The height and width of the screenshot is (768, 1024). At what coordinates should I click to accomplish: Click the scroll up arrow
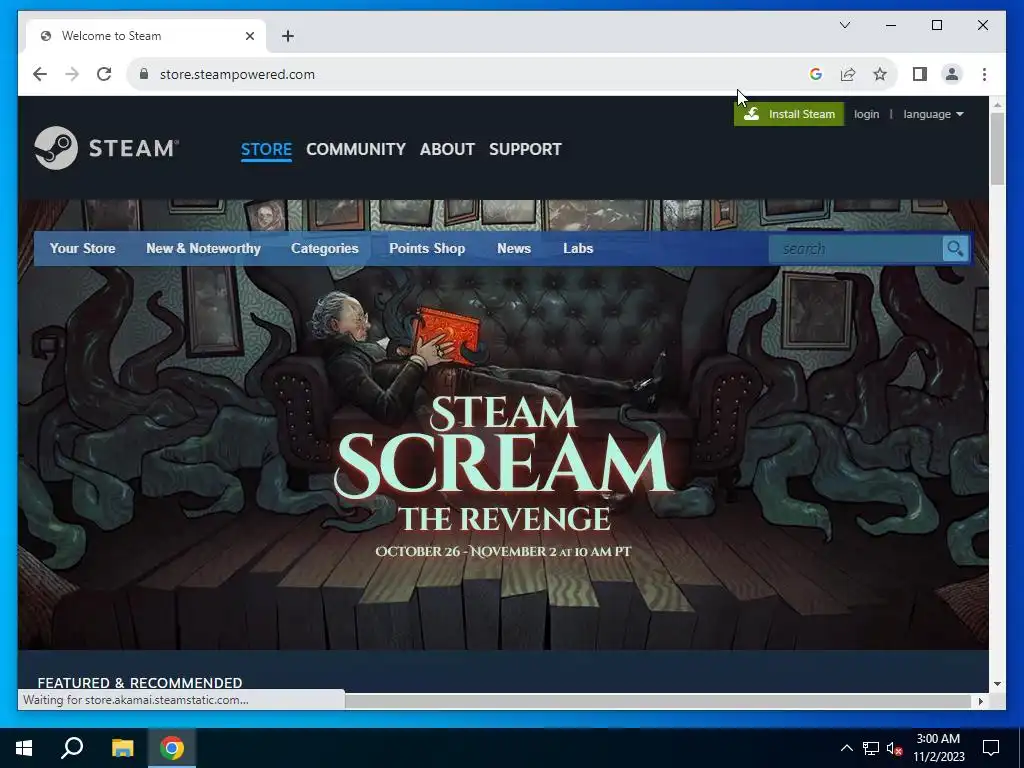point(997,105)
